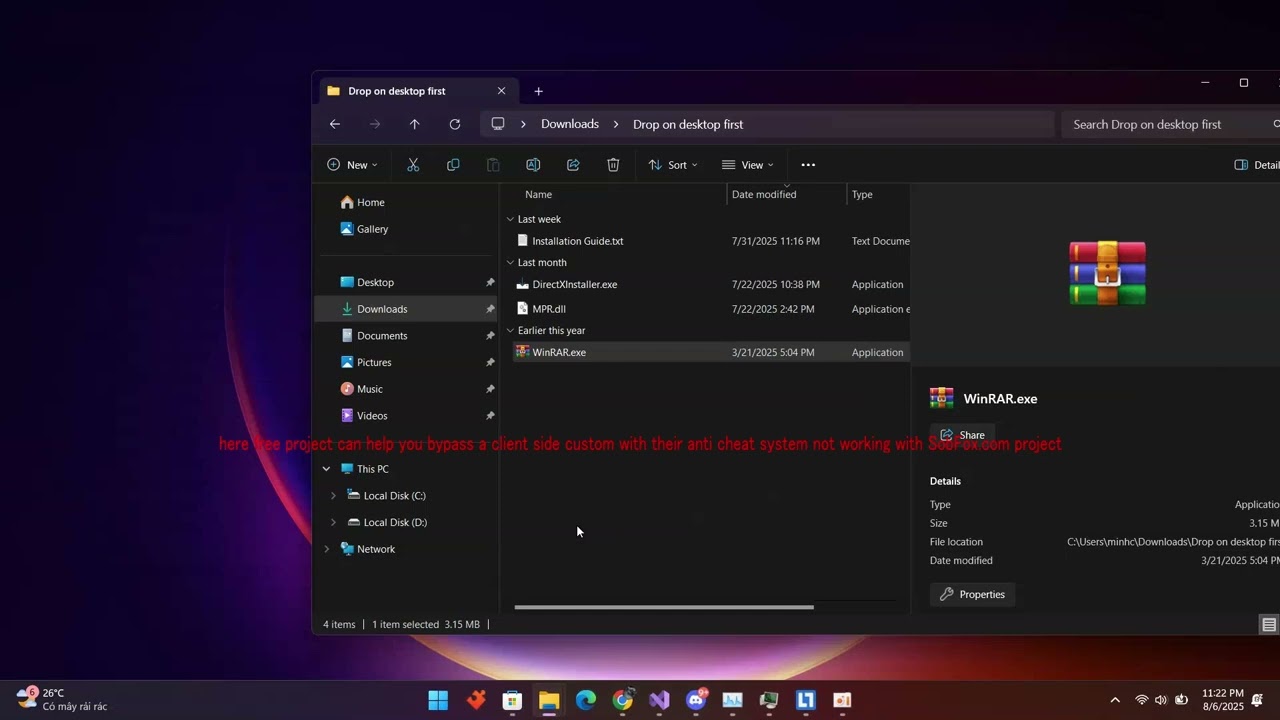Click the horizontal scrollbar of file list
Image resolution: width=1280 pixels, height=720 pixels.
[664, 607]
